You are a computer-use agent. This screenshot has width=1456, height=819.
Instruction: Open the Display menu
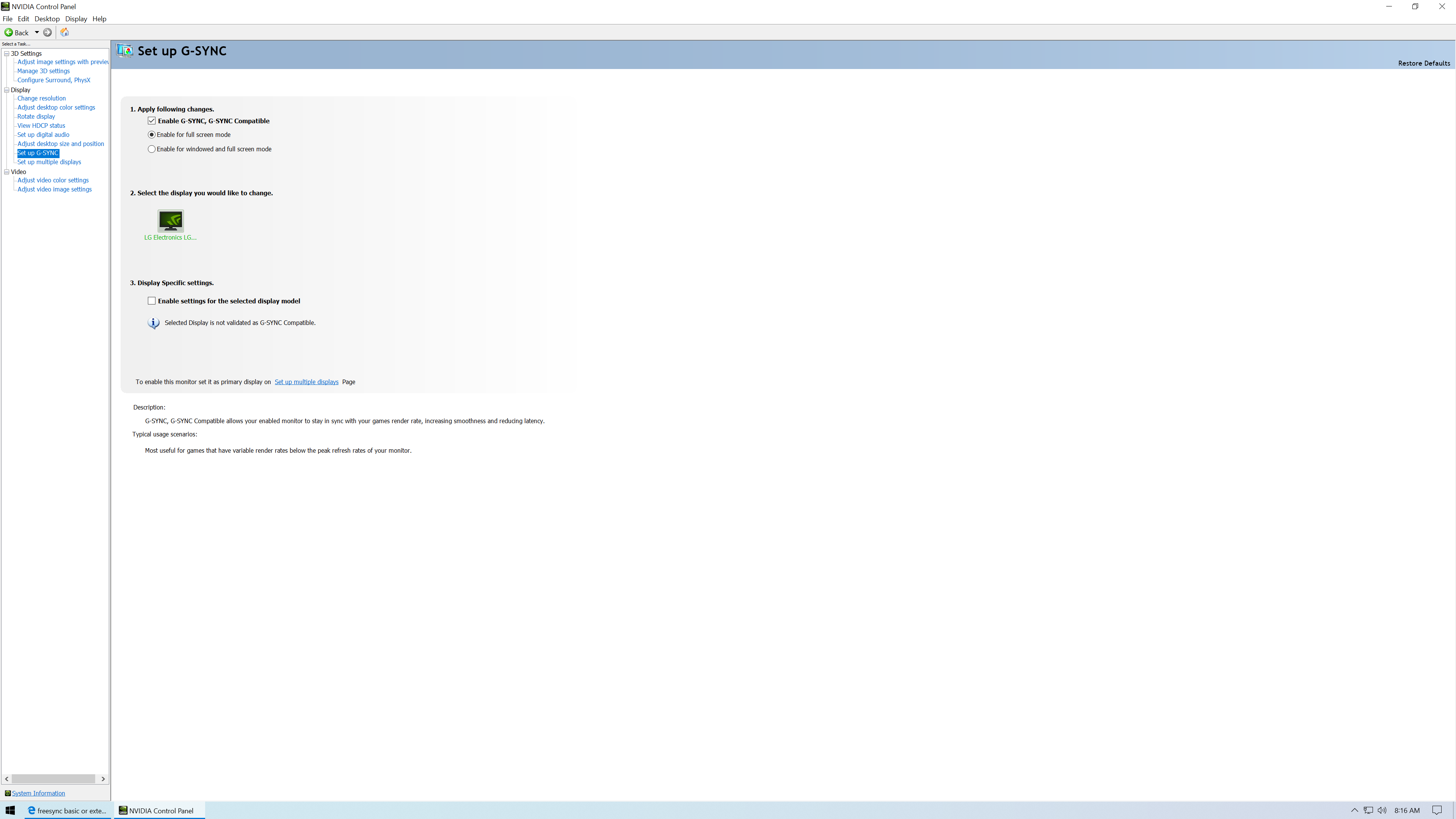click(76, 19)
